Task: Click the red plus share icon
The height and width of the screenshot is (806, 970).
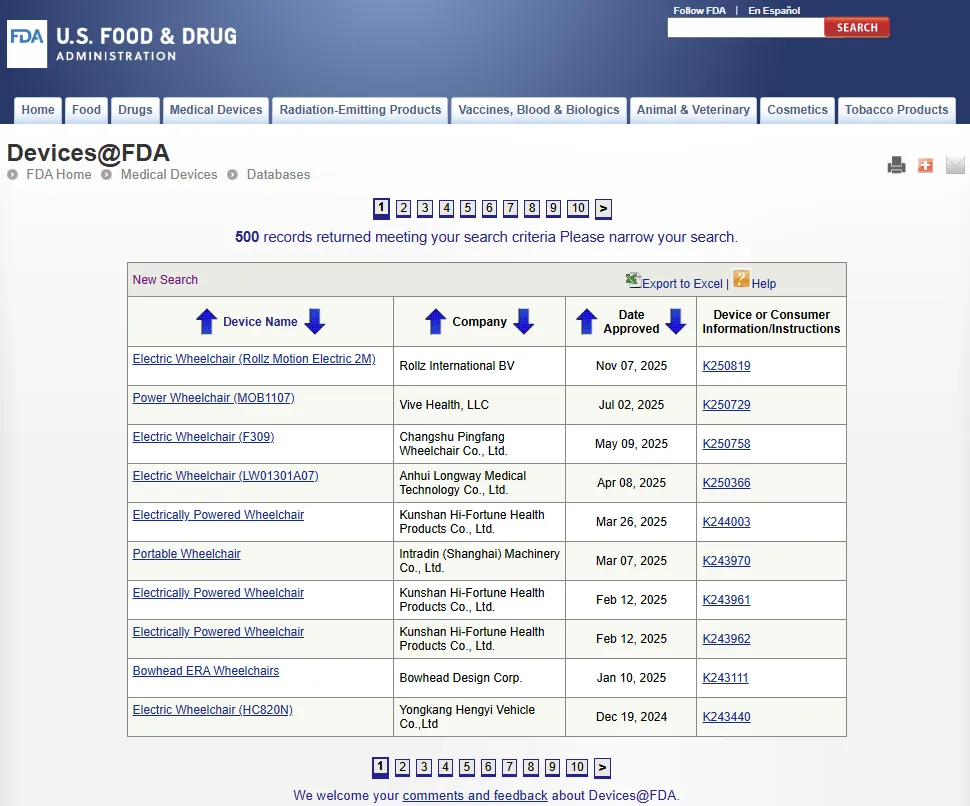Action: [925, 165]
